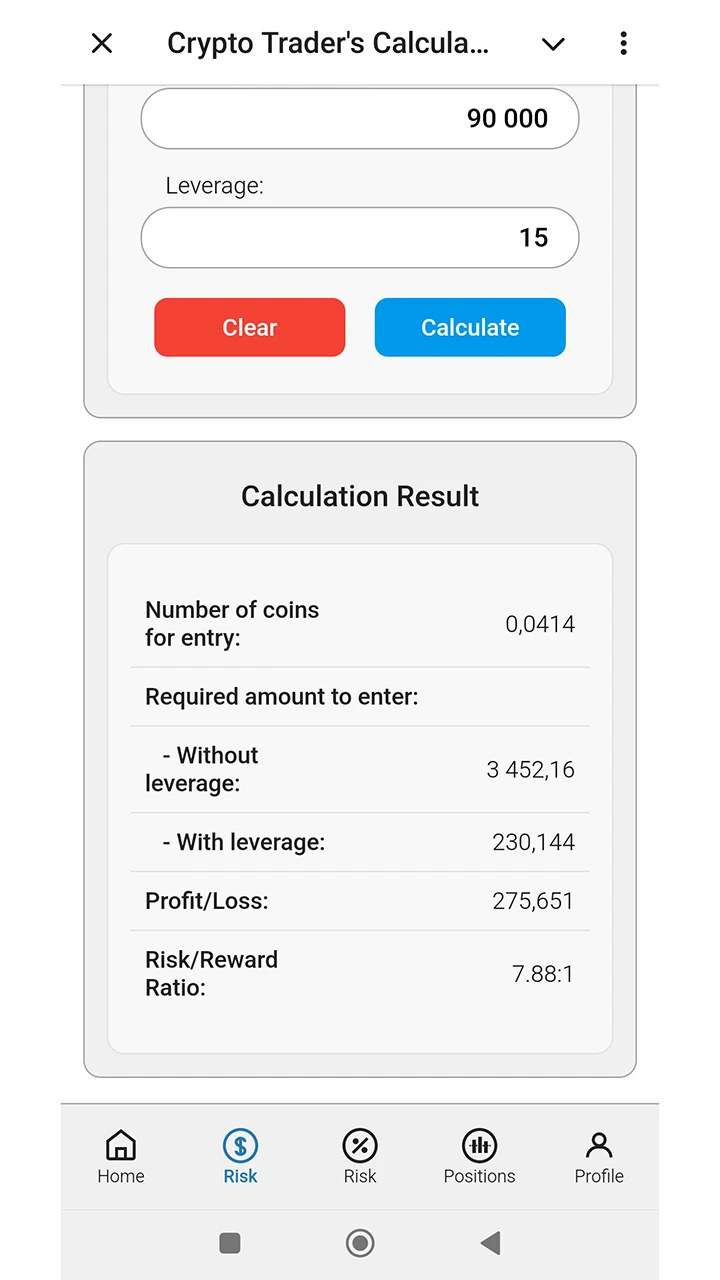This screenshot has height=1280, width=720.
Task: Click the blue Calculate button
Action: pos(470,327)
